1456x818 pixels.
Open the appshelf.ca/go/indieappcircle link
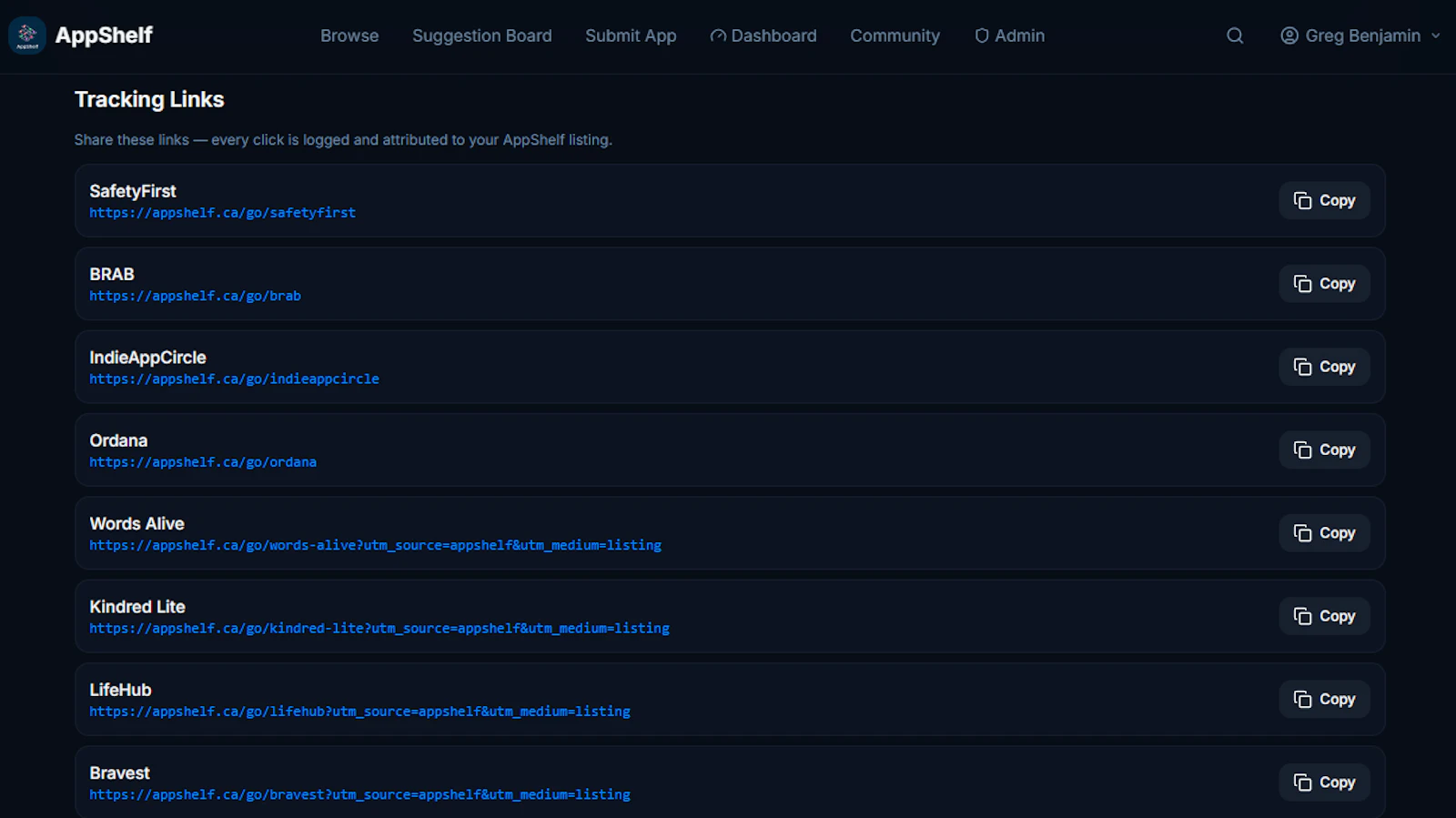coord(234,379)
